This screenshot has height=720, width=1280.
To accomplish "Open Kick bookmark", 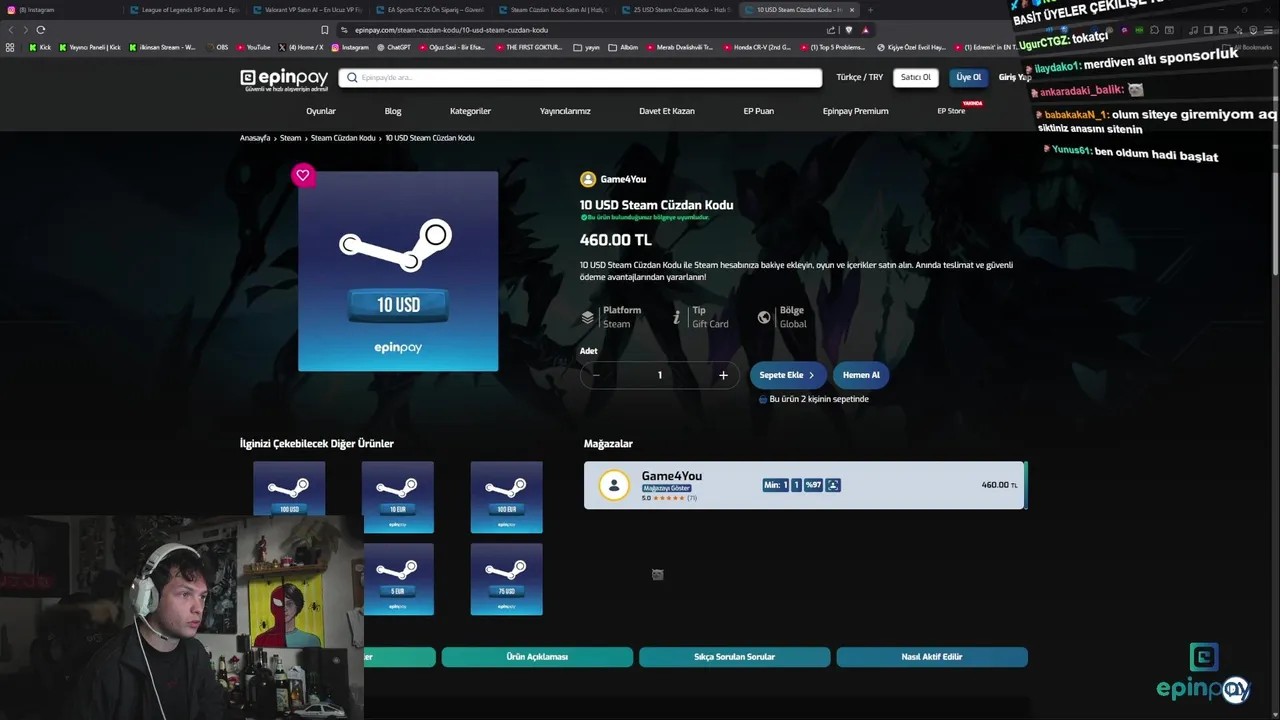I will (x=40, y=47).
